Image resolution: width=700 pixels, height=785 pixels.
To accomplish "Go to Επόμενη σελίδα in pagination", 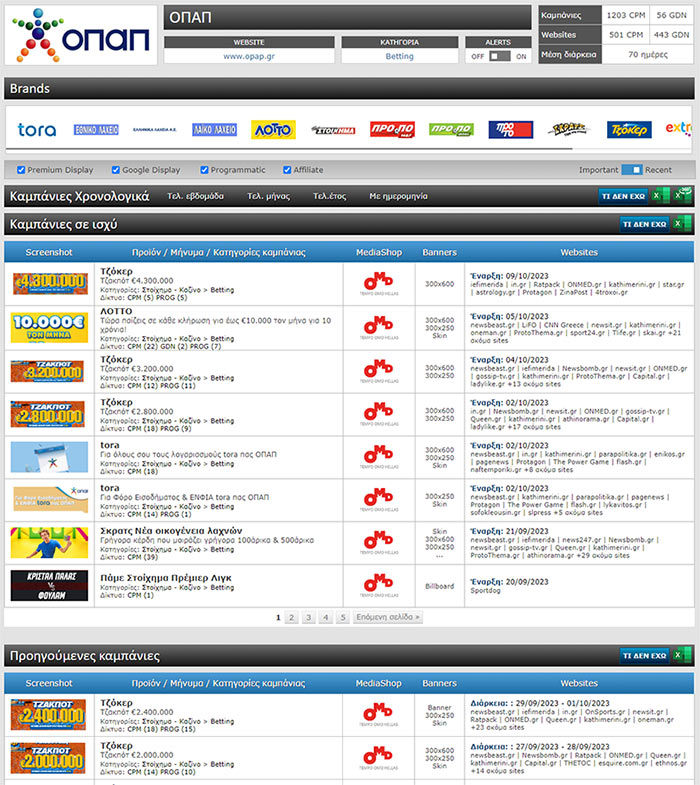I will pyautogui.click(x=387, y=617).
